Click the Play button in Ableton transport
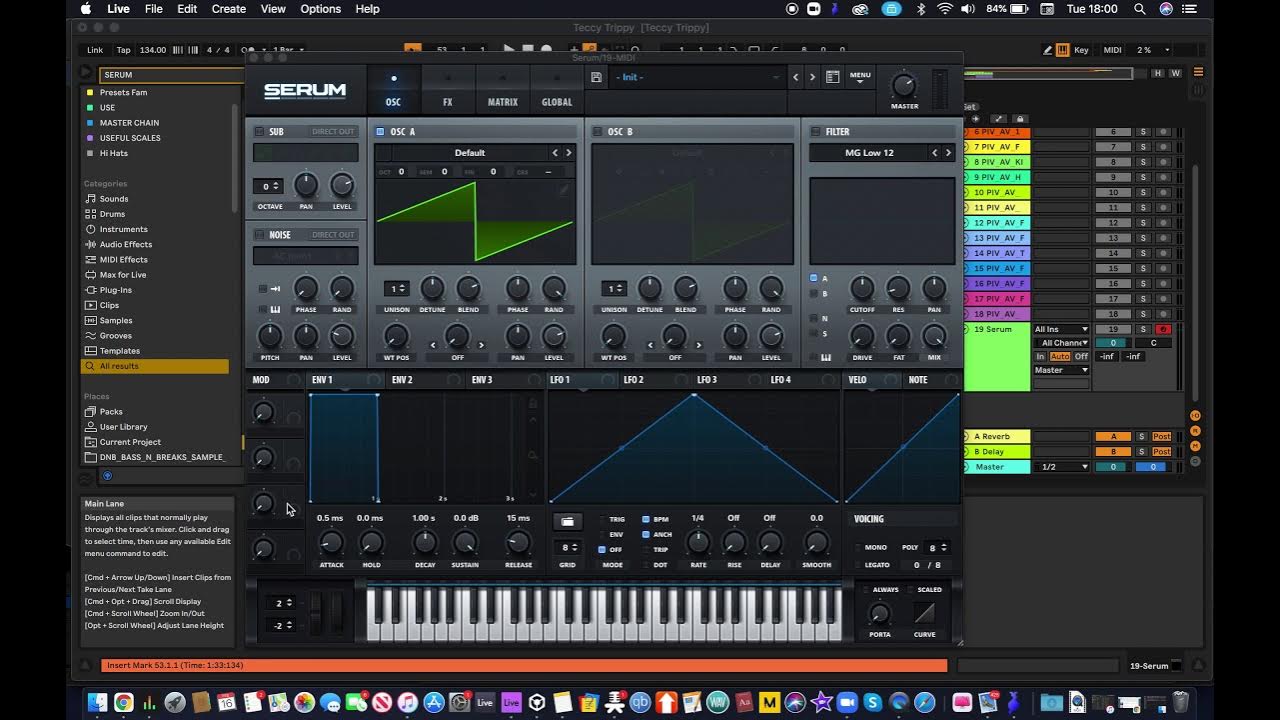Image resolution: width=1280 pixels, height=720 pixels. tap(509, 49)
